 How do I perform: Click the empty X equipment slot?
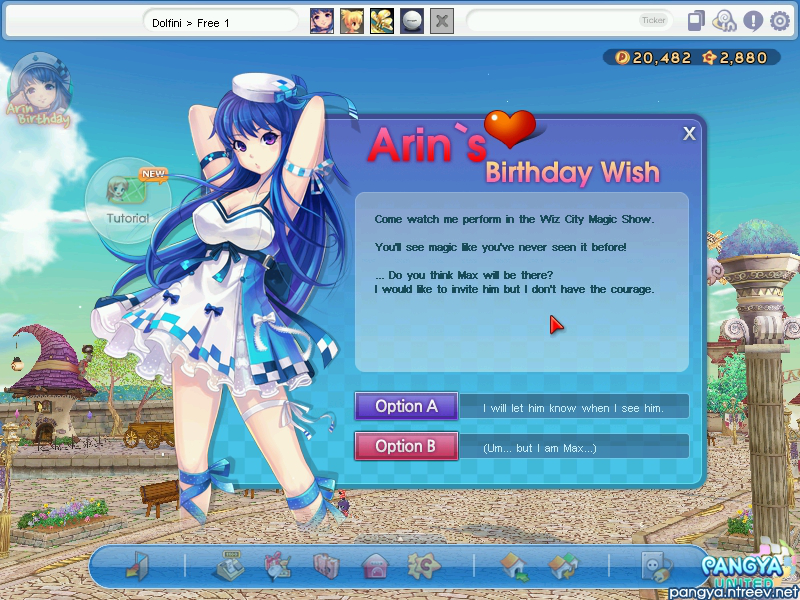(x=442, y=21)
